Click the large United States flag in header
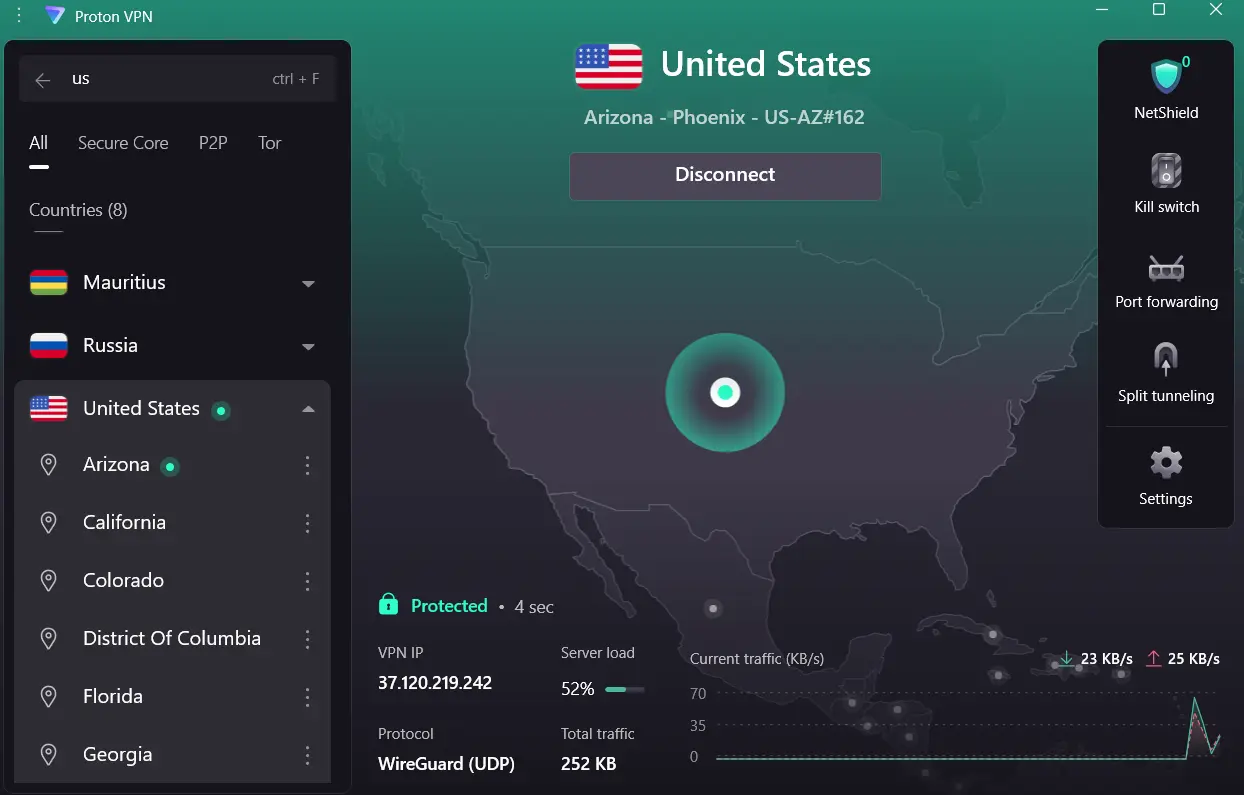This screenshot has height=795, width=1244. point(609,66)
